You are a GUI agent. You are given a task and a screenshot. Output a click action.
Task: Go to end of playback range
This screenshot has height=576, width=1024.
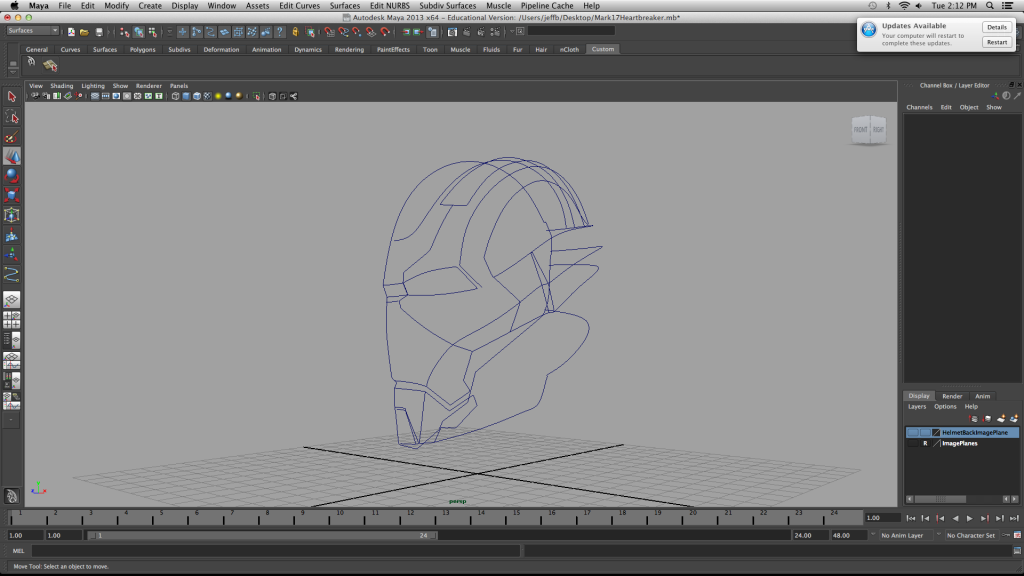point(1014,519)
